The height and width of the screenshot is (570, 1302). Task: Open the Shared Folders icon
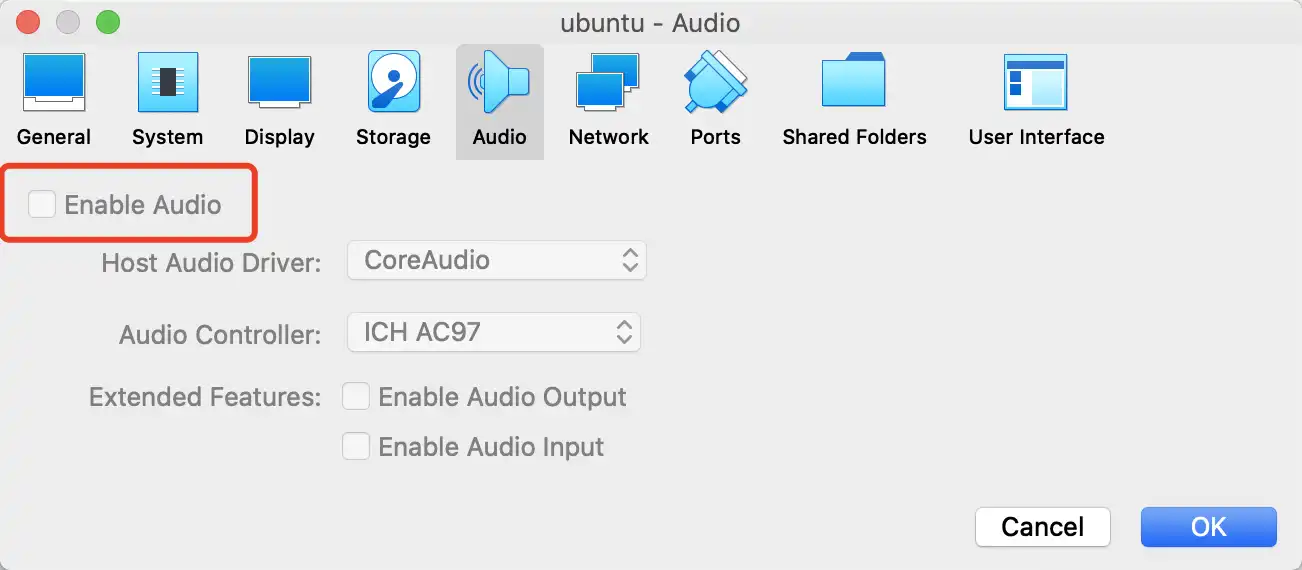click(x=854, y=82)
